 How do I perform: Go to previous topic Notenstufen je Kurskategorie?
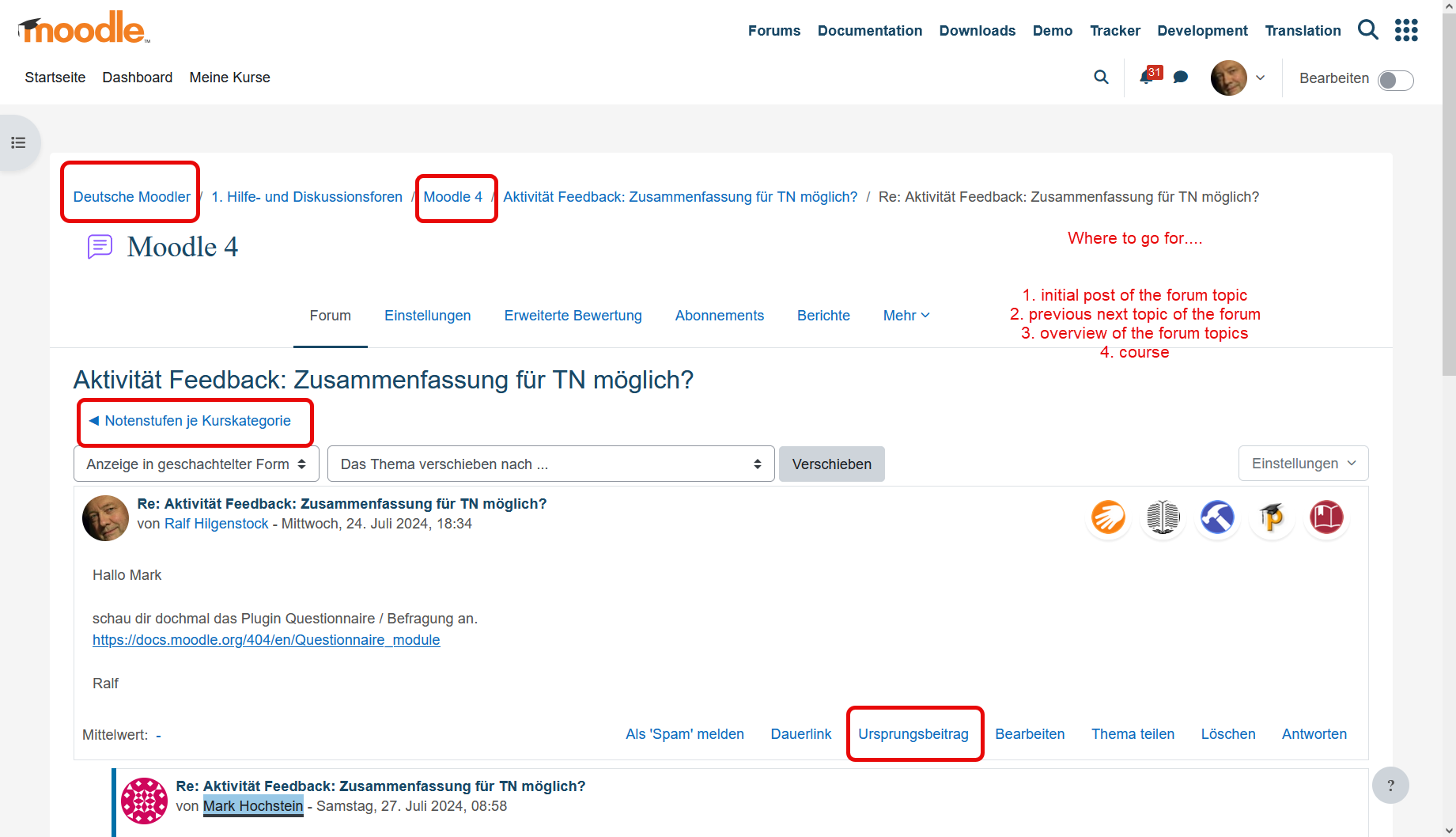(x=191, y=421)
